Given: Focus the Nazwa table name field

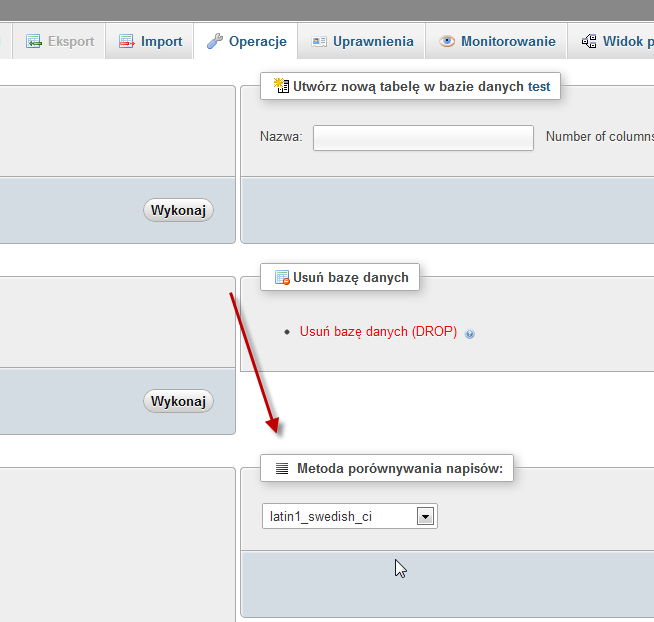Looking at the screenshot, I should click(x=423, y=137).
